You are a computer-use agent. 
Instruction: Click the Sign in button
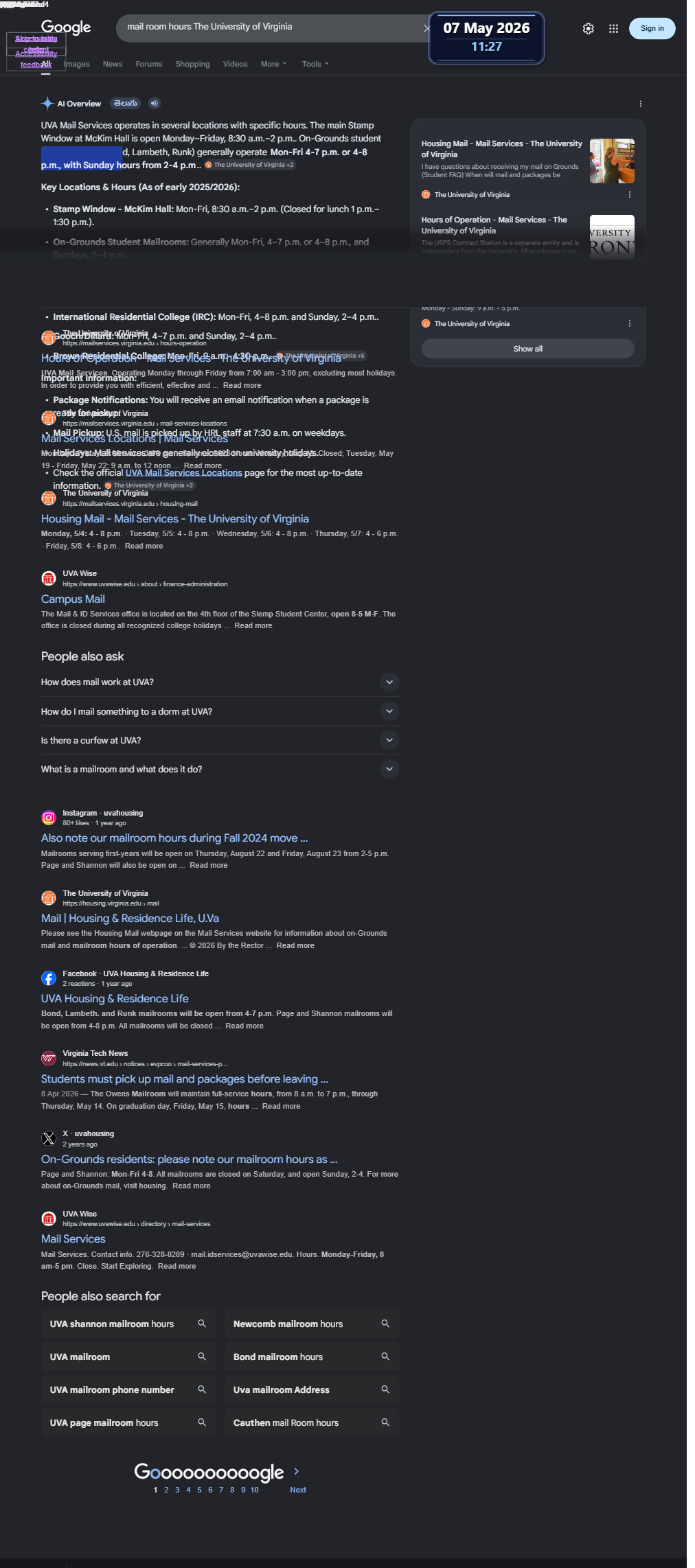click(652, 28)
